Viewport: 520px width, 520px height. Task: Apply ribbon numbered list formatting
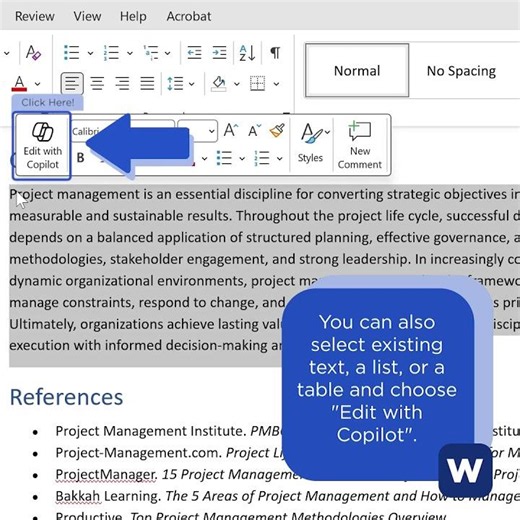[111, 53]
